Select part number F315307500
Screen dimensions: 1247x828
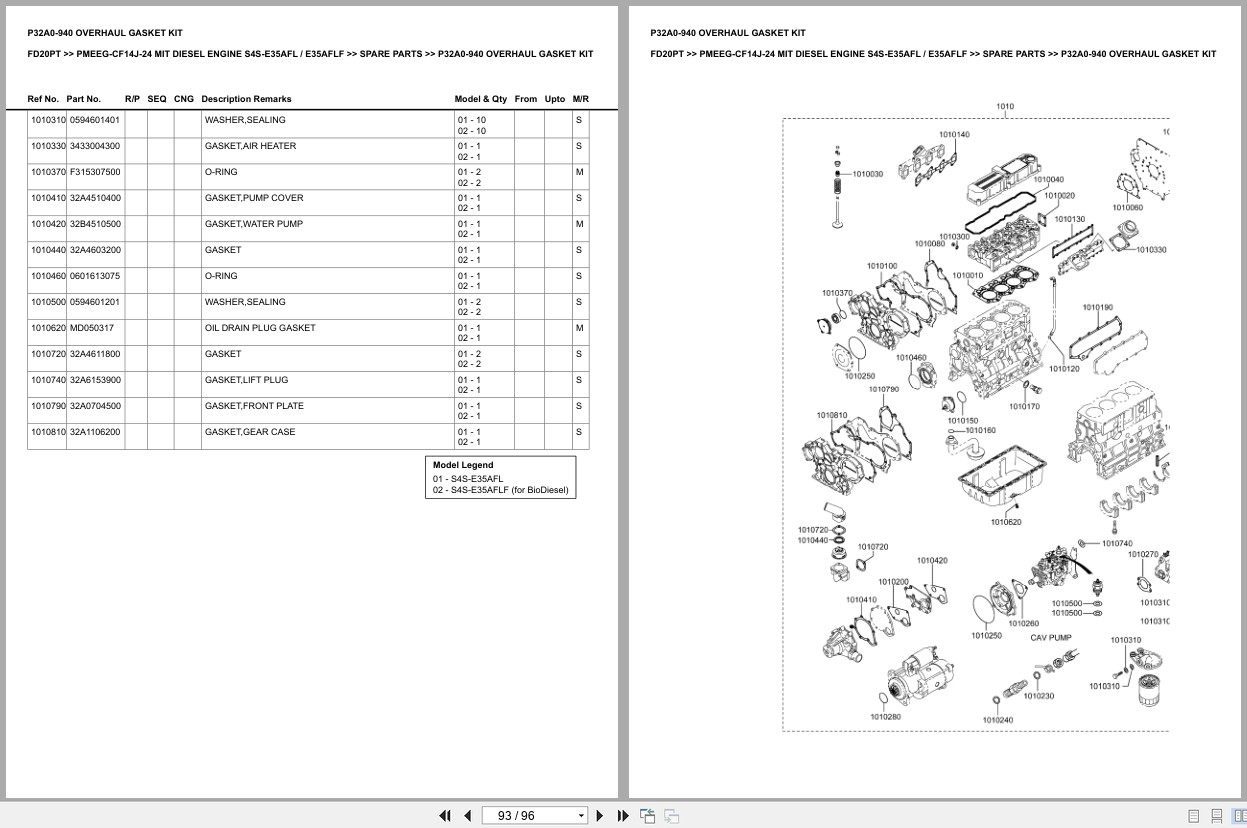pyautogui.click(x=95, y=172)
